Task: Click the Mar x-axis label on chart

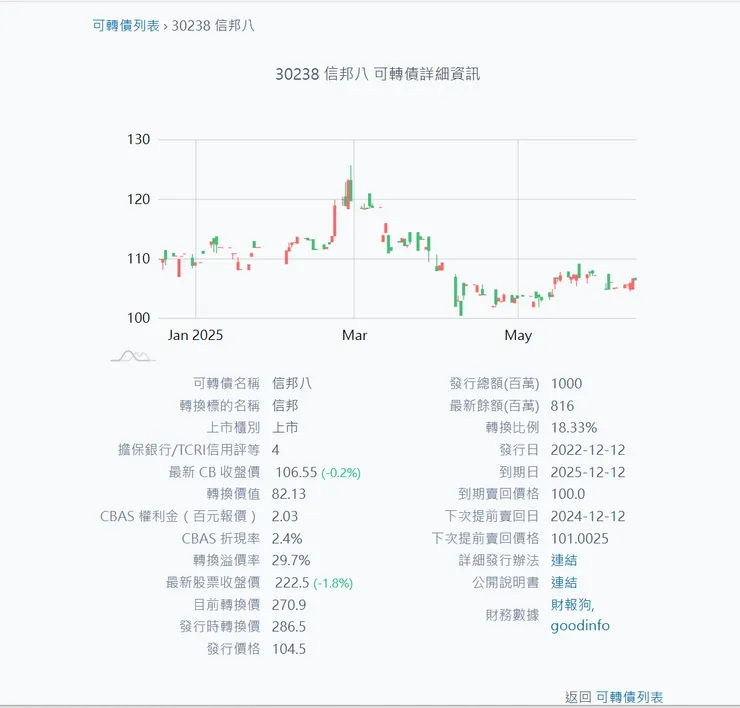Action: 354,335
